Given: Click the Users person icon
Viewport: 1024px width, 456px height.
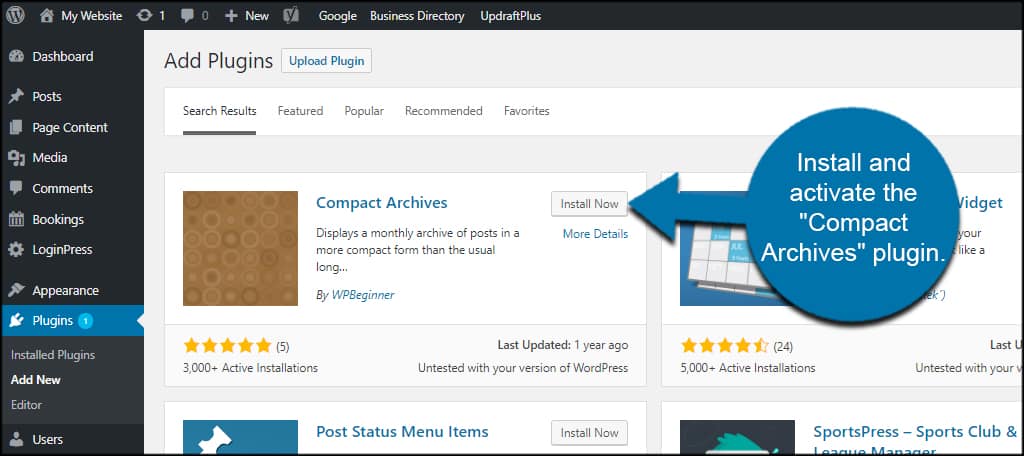Looking at the screenshot, I should 16,439.
